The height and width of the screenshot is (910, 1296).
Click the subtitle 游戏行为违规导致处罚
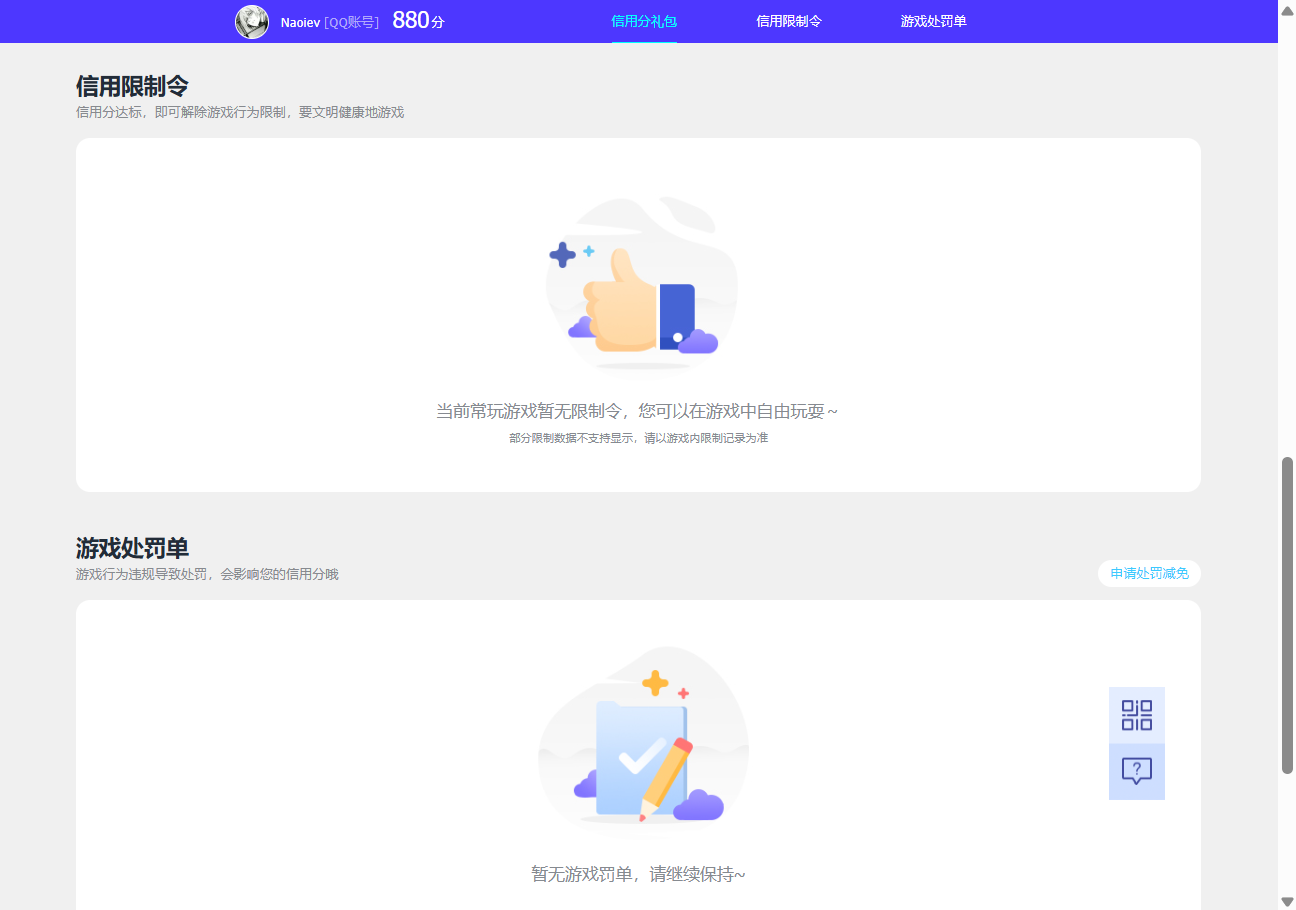[144, 574]
